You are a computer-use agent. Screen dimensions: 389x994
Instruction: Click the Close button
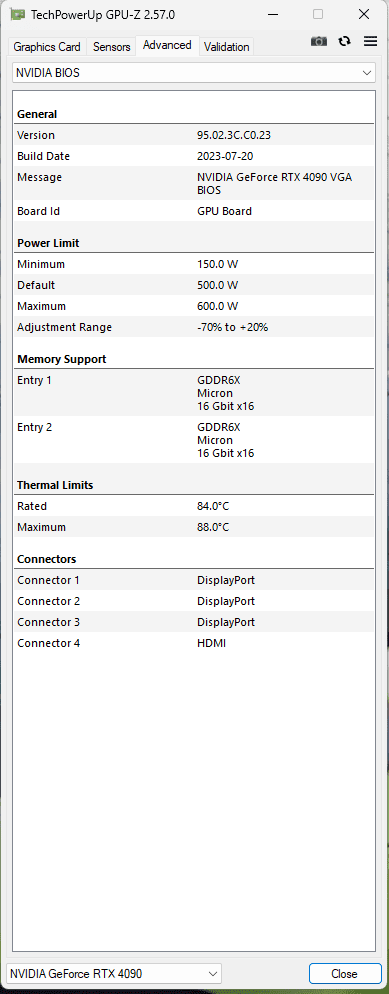click(x=344, y=973)
